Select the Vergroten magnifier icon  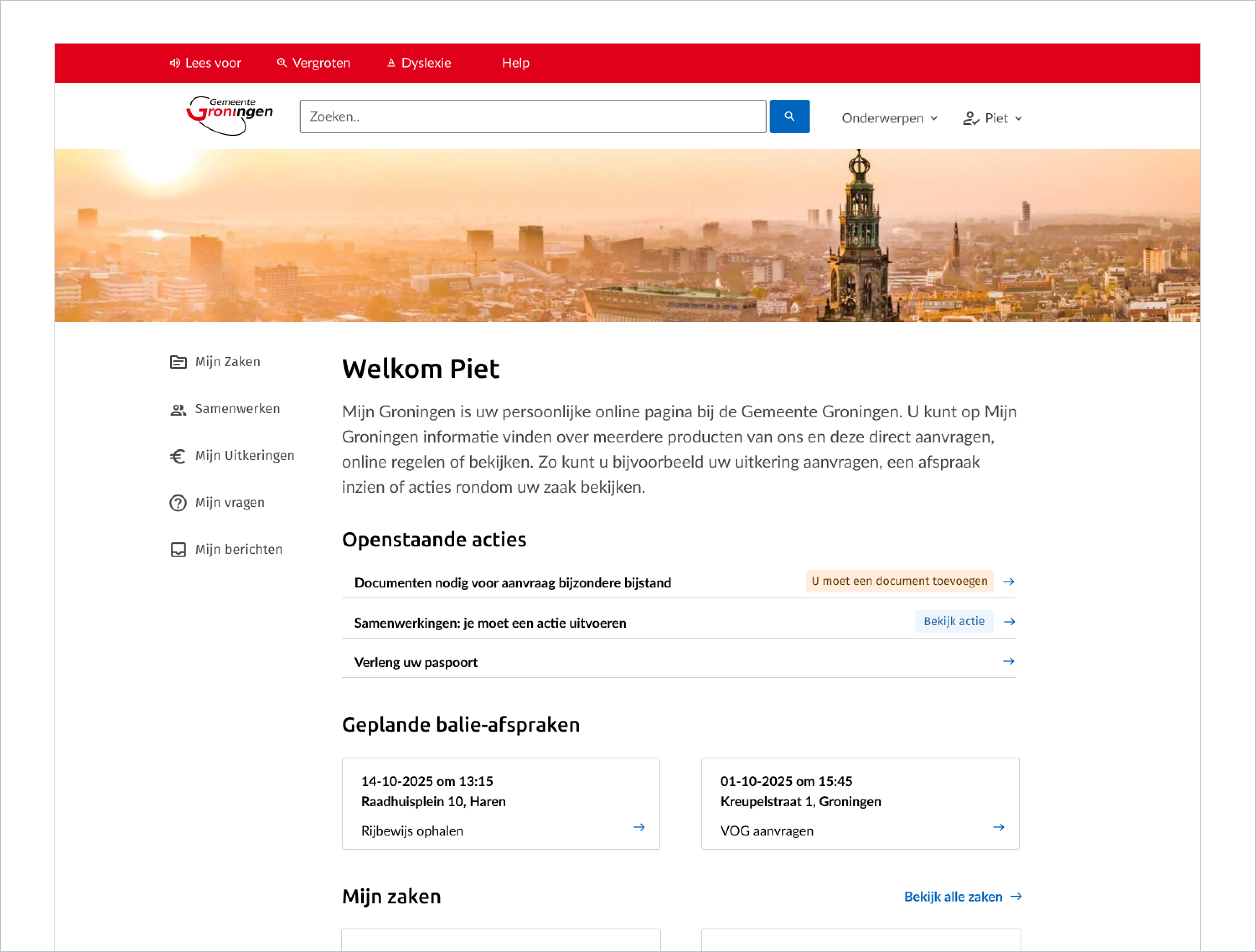point(282,62)
